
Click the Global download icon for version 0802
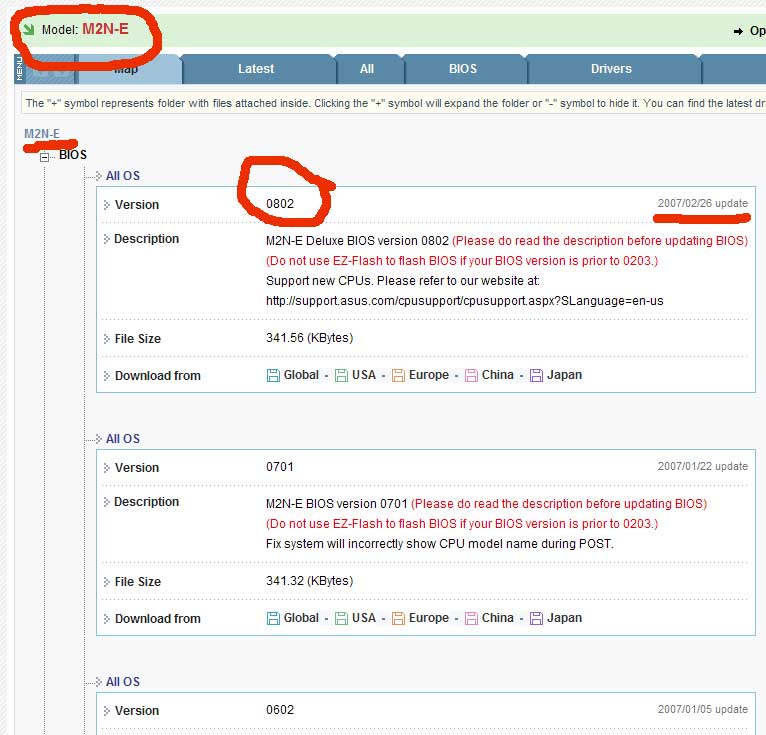click(273, 376)
